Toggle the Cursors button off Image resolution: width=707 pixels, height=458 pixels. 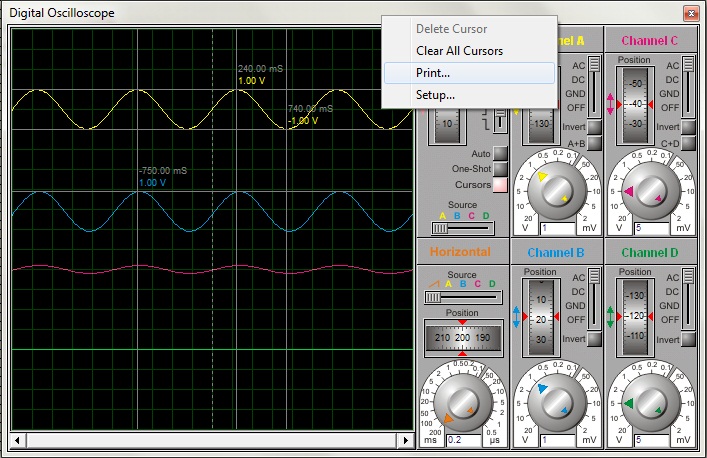pyautogui.click(x=500, y=185)
